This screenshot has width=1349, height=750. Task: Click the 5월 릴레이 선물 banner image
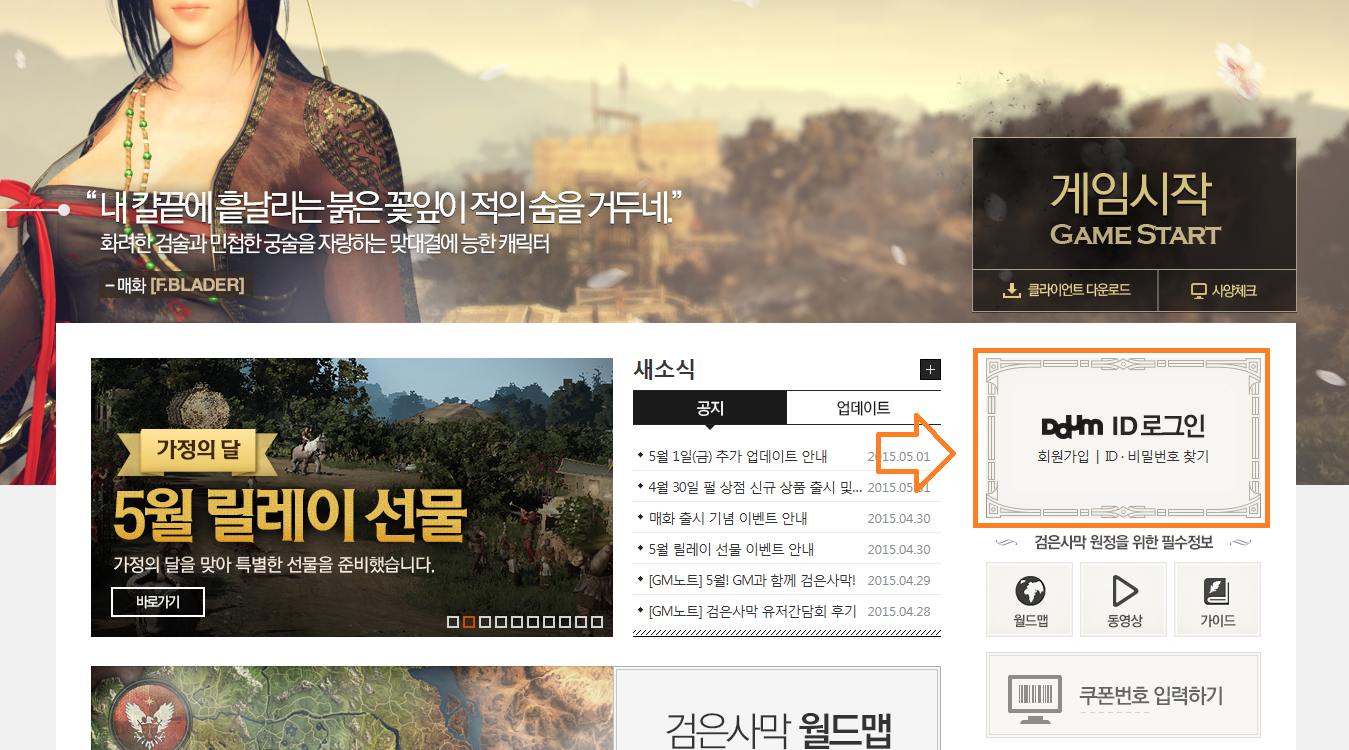pos(352,497)
